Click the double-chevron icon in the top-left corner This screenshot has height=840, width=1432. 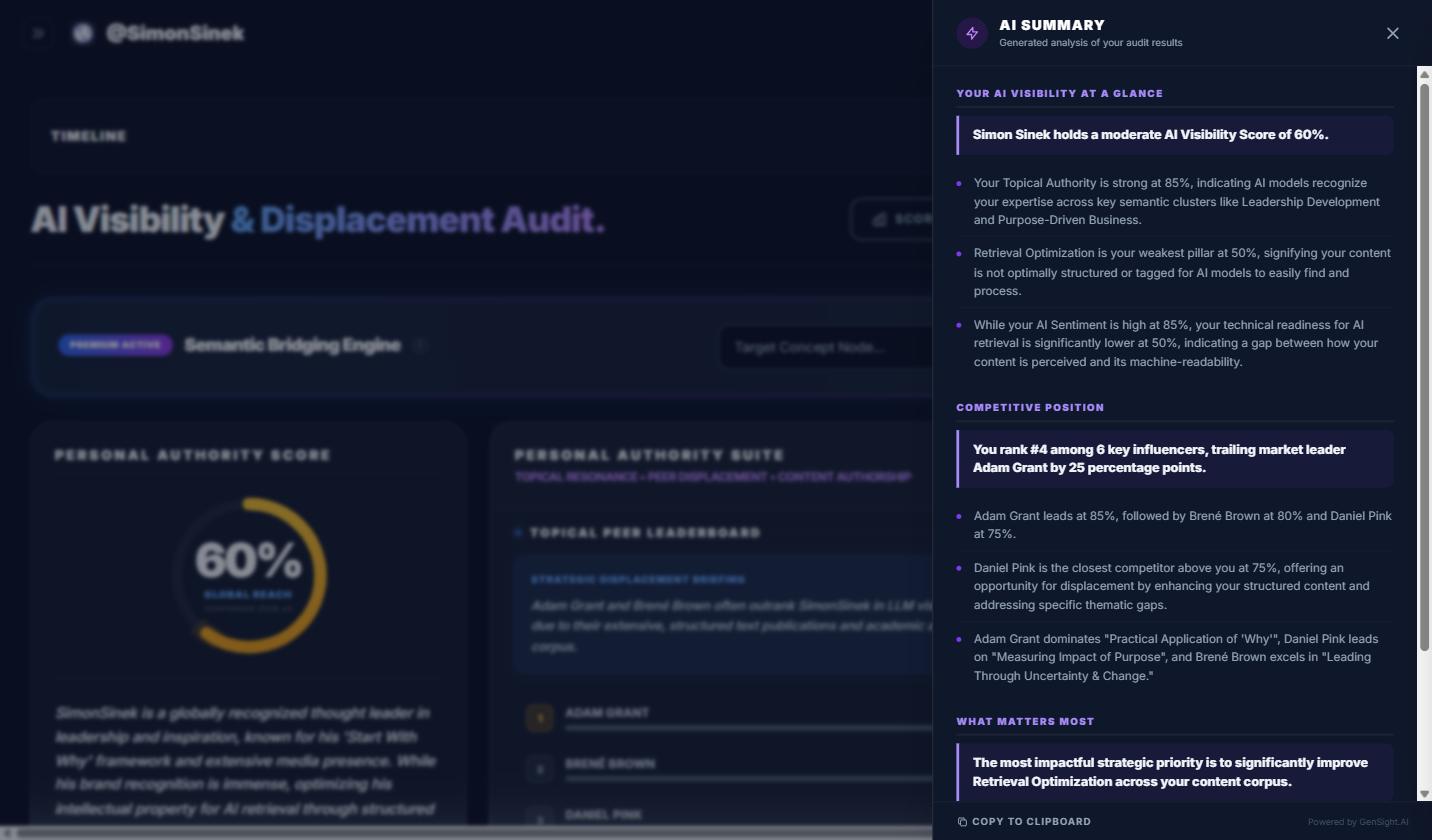38,33
